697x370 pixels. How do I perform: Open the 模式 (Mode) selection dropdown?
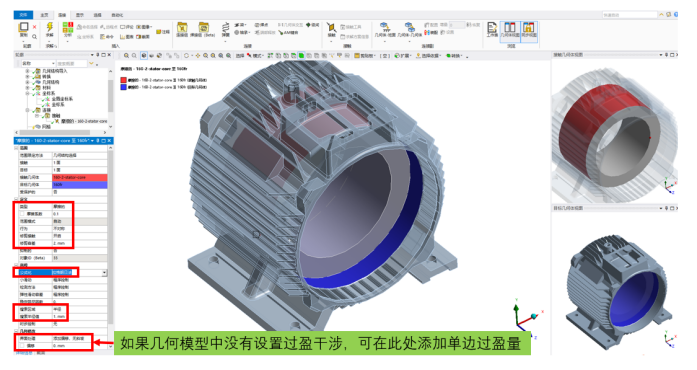(256, 56)
